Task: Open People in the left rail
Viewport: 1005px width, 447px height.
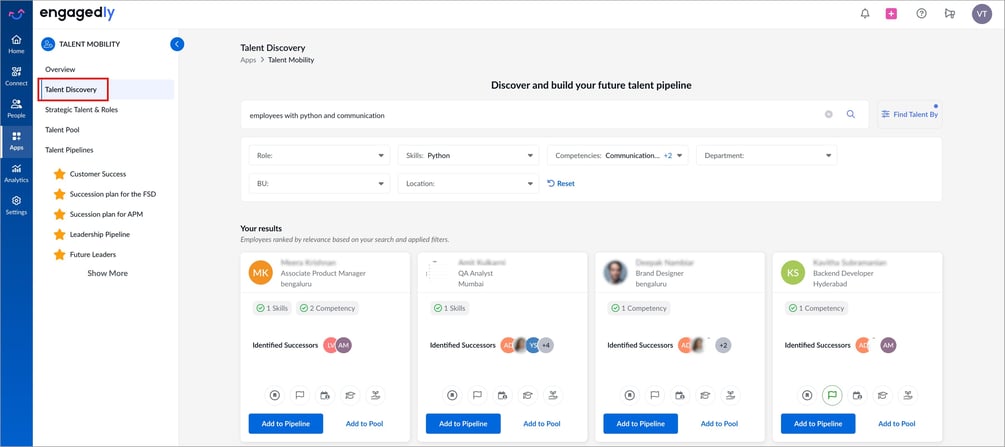Action: coord(16,108)
